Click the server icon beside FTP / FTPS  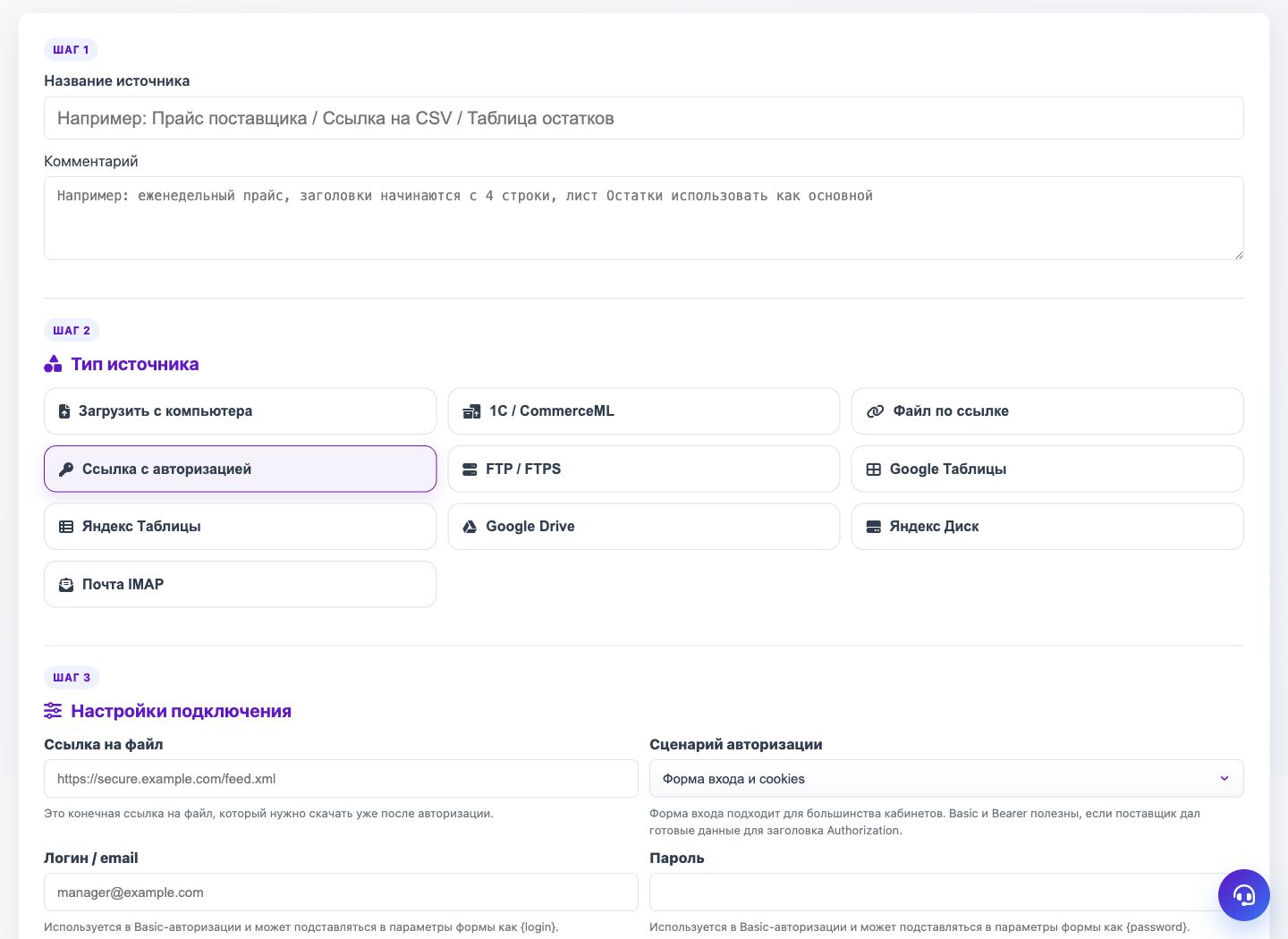click(x=470, y=469)
